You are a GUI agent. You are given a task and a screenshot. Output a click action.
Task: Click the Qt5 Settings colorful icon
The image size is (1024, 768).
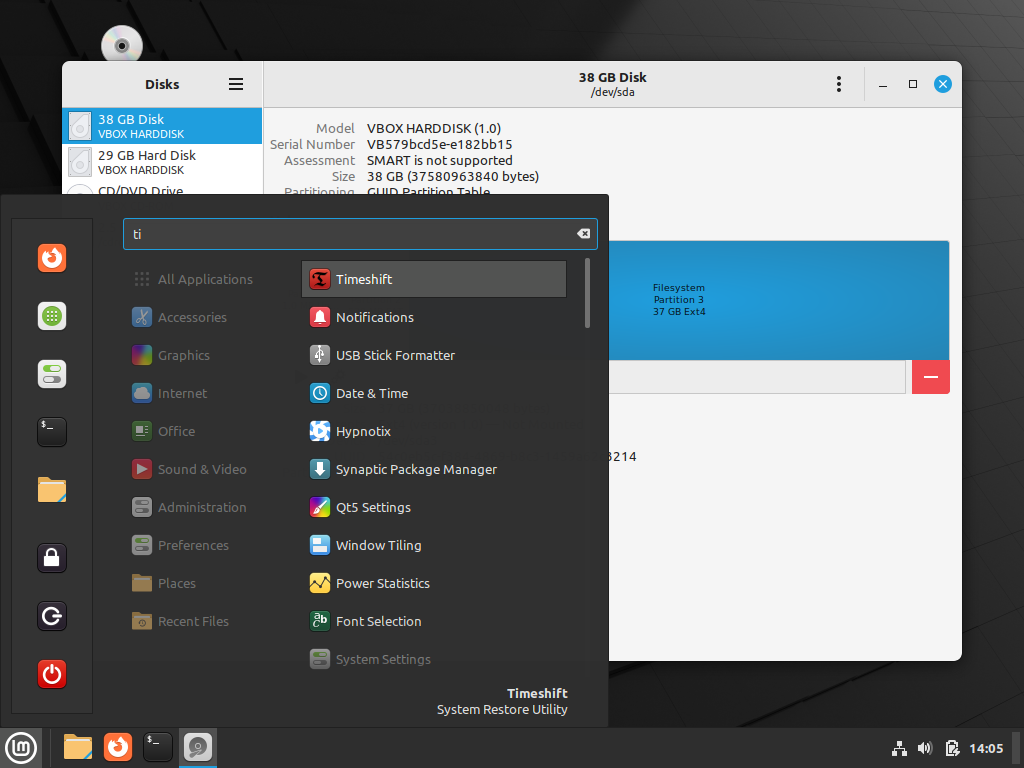tap(319, 507)
